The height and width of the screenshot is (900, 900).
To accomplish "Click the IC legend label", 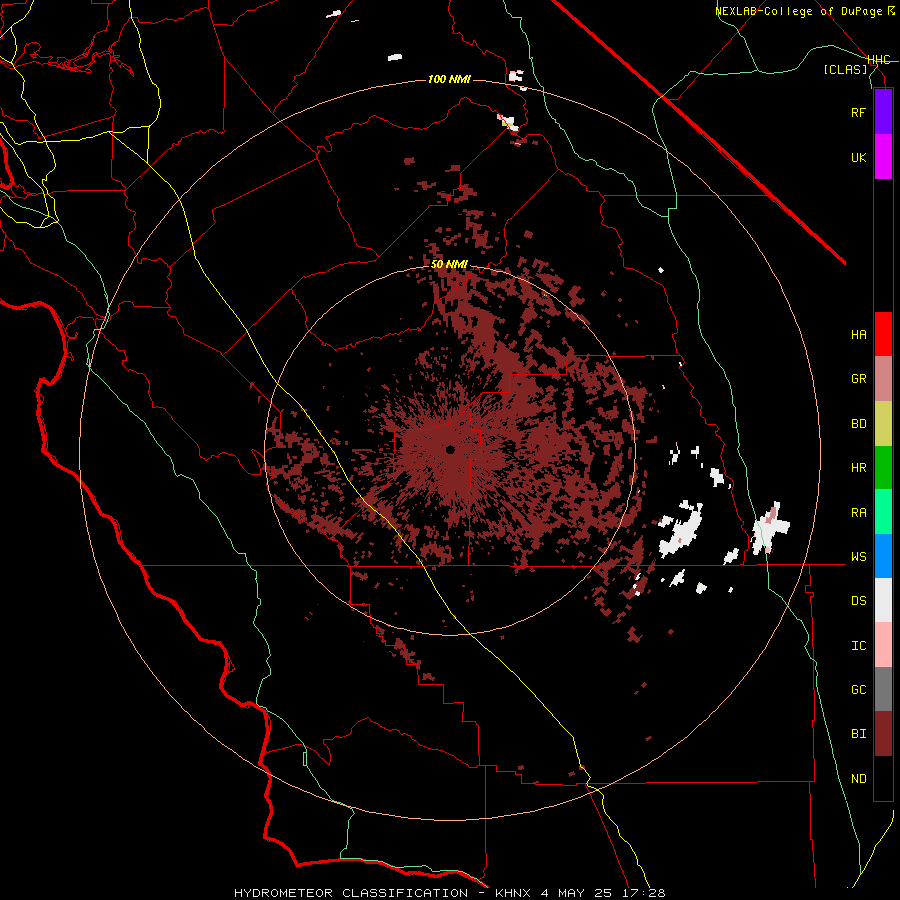I will click(x=859, y=646).
